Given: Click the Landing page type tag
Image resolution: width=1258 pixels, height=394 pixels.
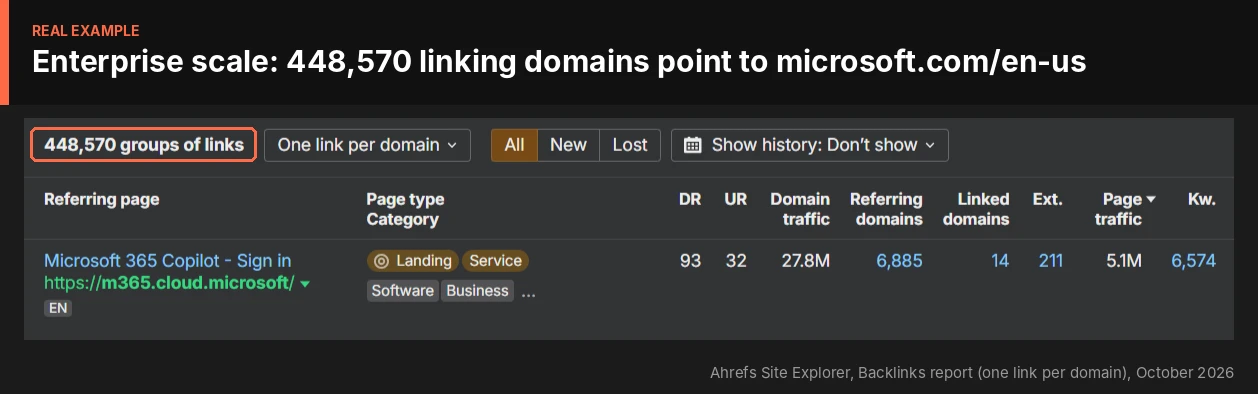Looking at the screenshot, I should 412,261.
